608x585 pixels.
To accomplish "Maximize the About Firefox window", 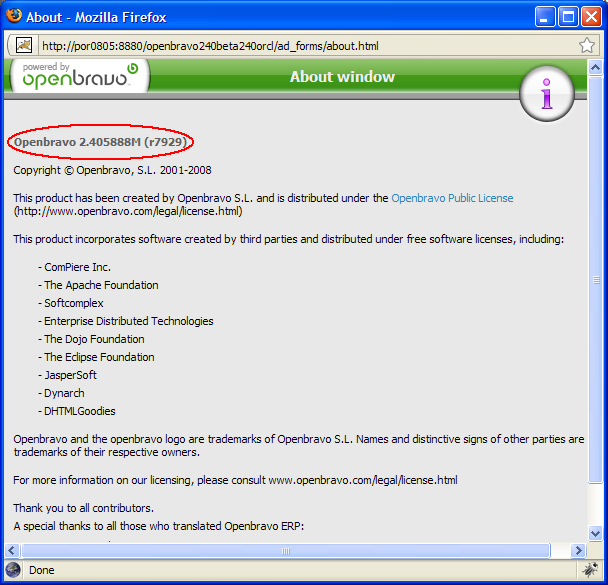I will (568, 17).
